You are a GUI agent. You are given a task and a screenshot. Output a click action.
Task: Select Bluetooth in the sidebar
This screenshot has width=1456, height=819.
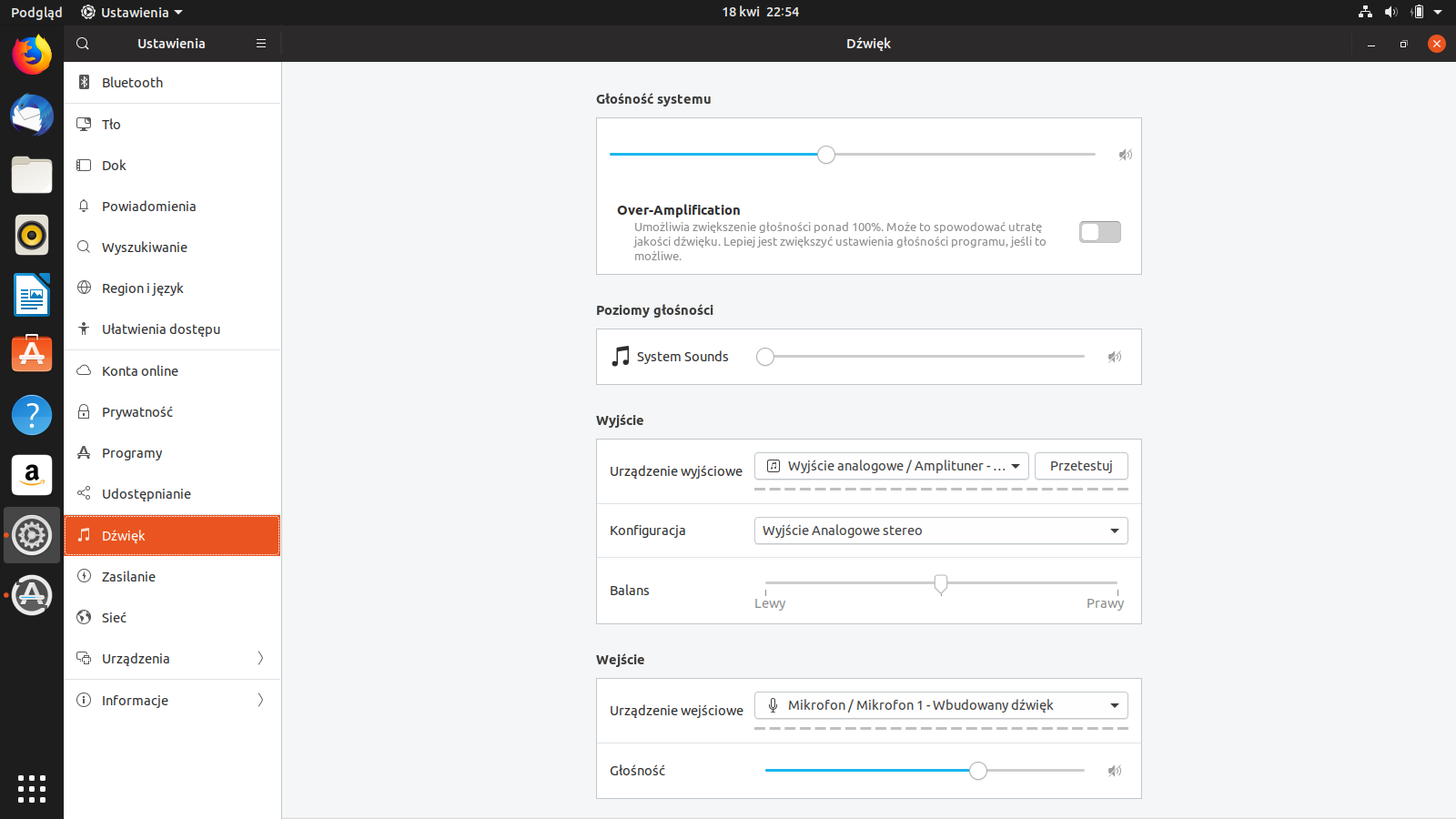(x=172, y=83)
